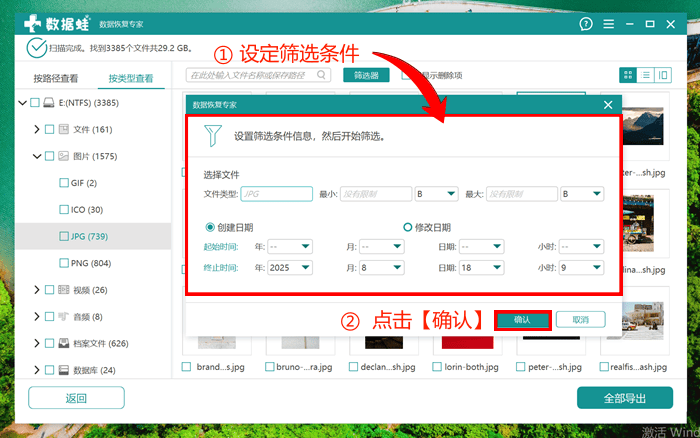Switch to list view icon

(646, 75)
